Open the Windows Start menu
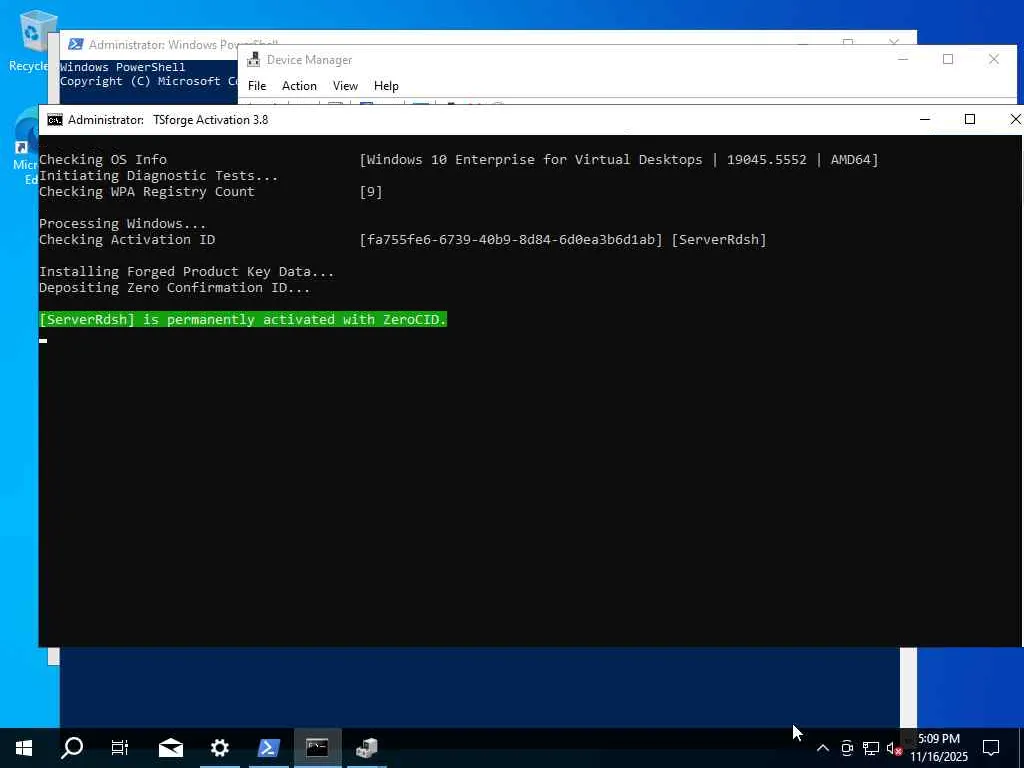Image resolution: width=1024 pixels, height=768 pixels. [24, 748]
